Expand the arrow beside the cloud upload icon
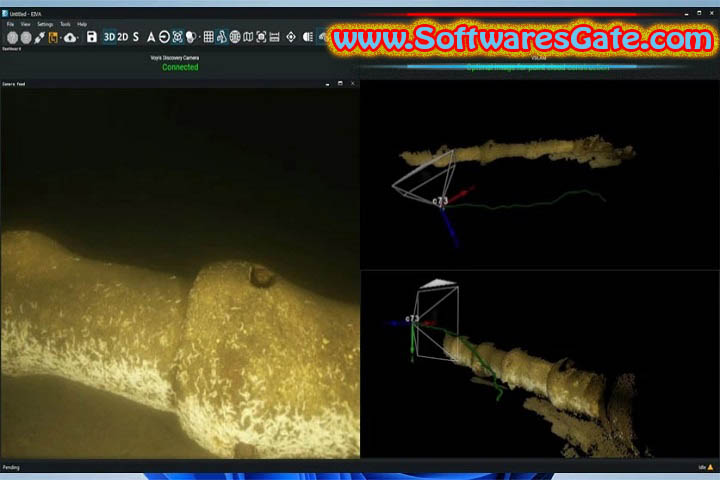 tap(79, 38)
